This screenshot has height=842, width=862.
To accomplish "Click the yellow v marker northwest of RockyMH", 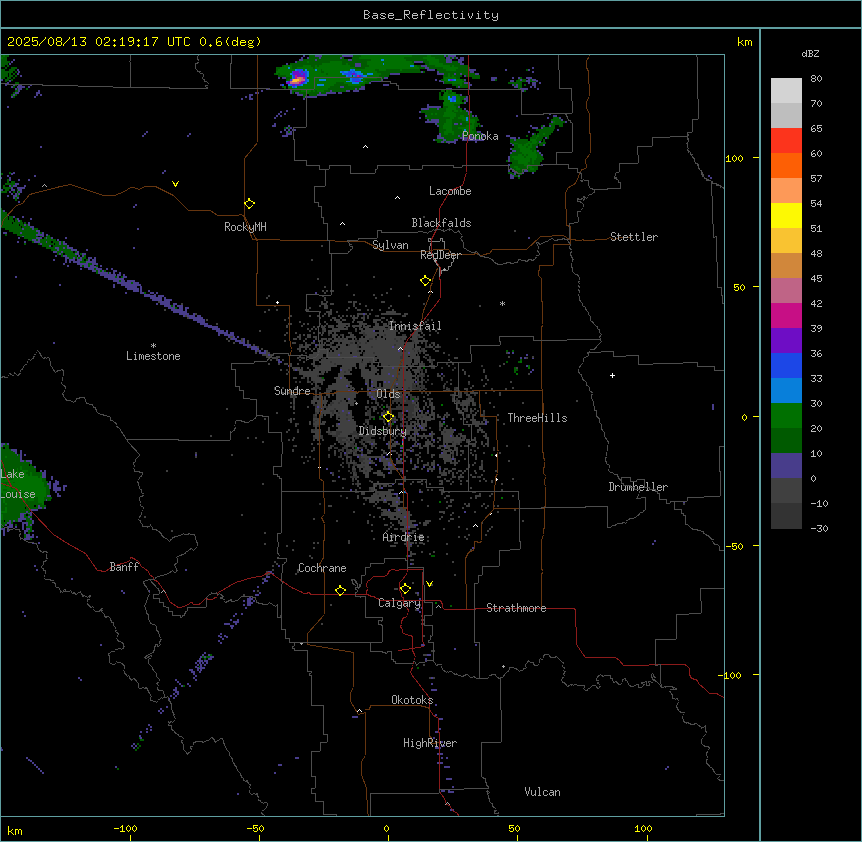I will pyautogui.click(x=175, y=184).
